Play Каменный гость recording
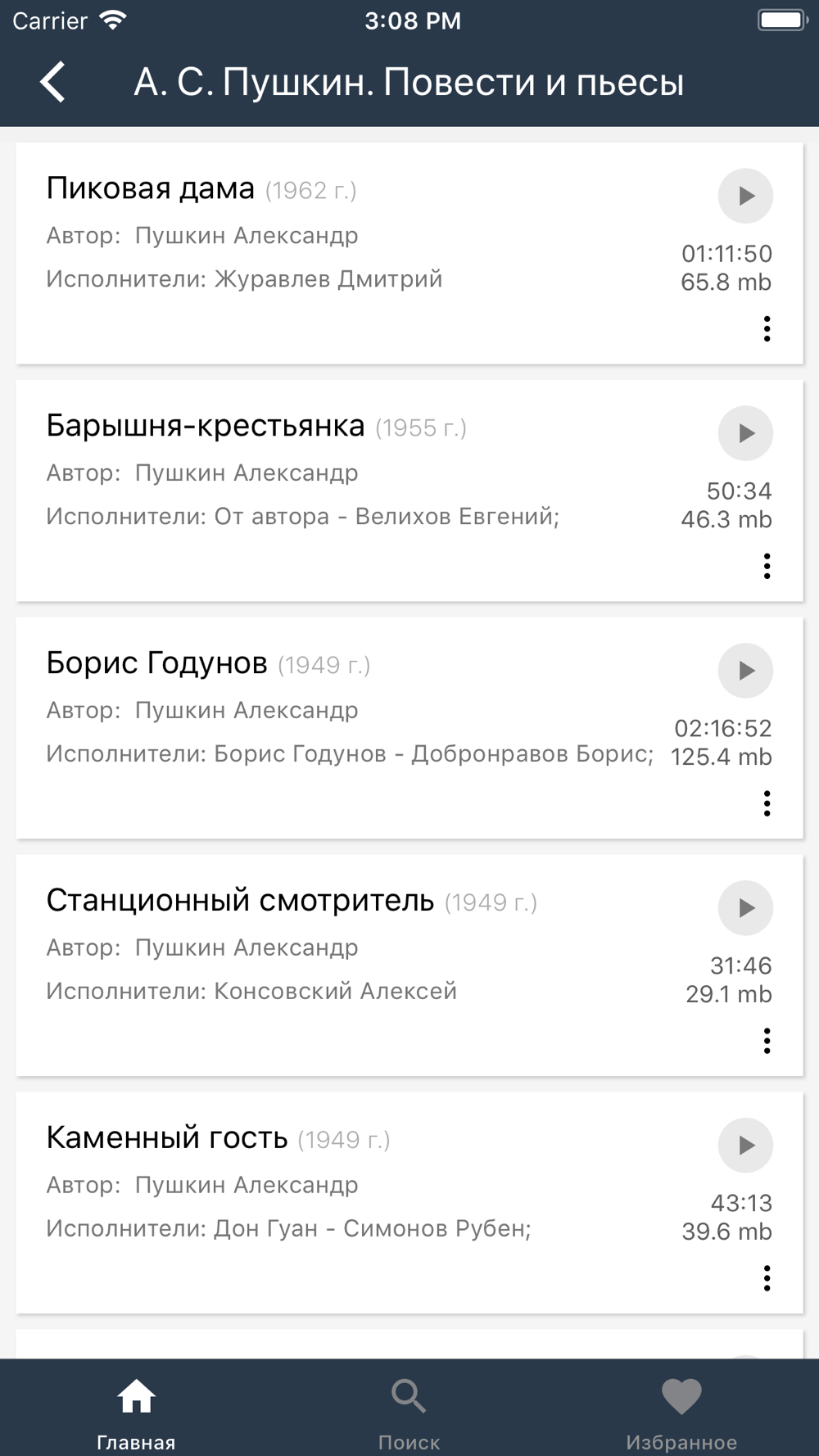Viewport: 819px width, 1456px height. pos(745,1146)
